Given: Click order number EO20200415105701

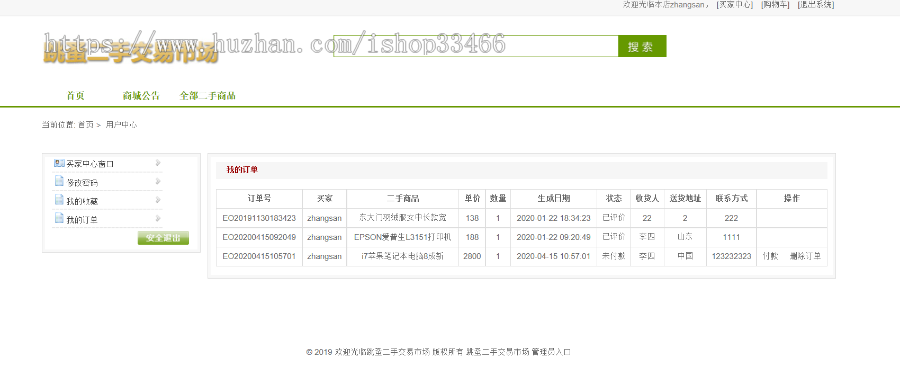Looking at the screenshot, I should click(259, 256).
